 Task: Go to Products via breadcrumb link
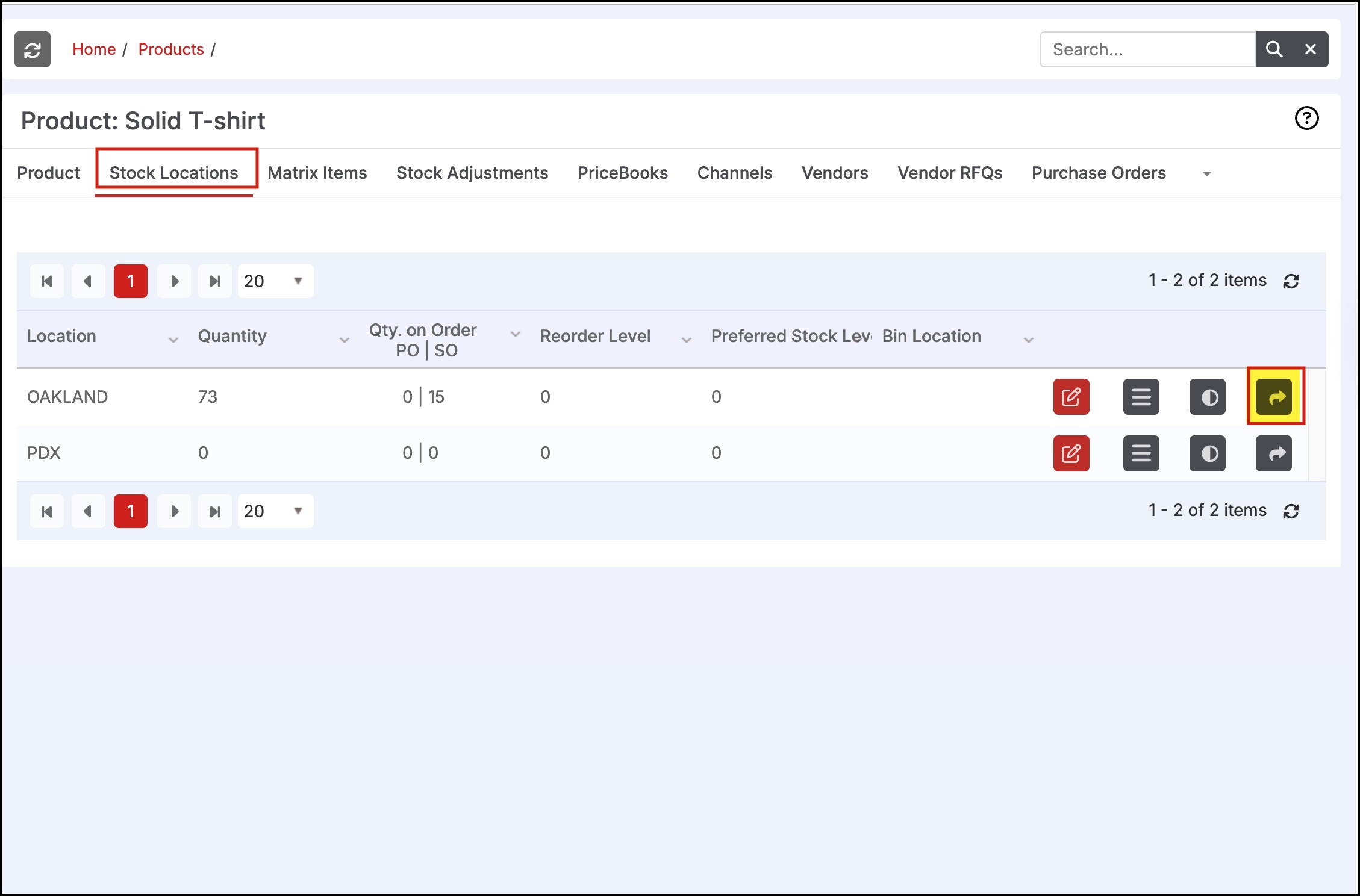click(x=171, y=49)
